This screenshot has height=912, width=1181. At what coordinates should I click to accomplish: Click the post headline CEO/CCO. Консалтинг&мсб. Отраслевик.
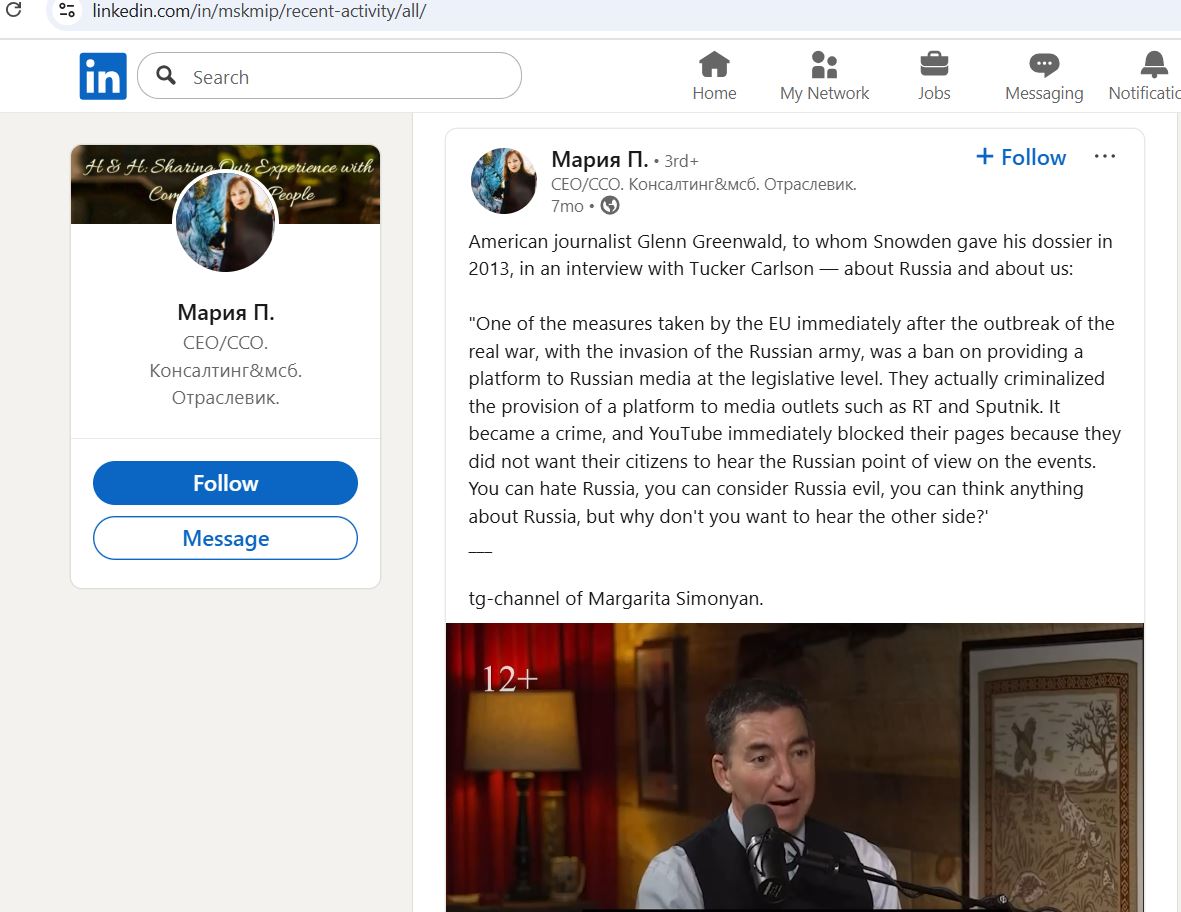[x=703, y=185]
